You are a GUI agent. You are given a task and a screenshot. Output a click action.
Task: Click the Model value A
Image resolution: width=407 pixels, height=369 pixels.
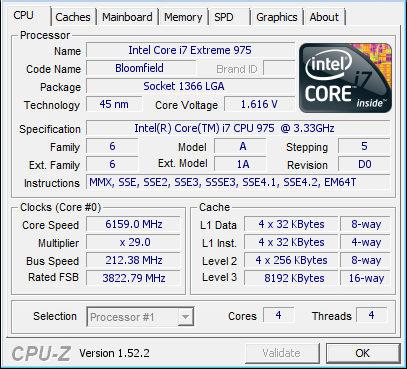(240, 146)
